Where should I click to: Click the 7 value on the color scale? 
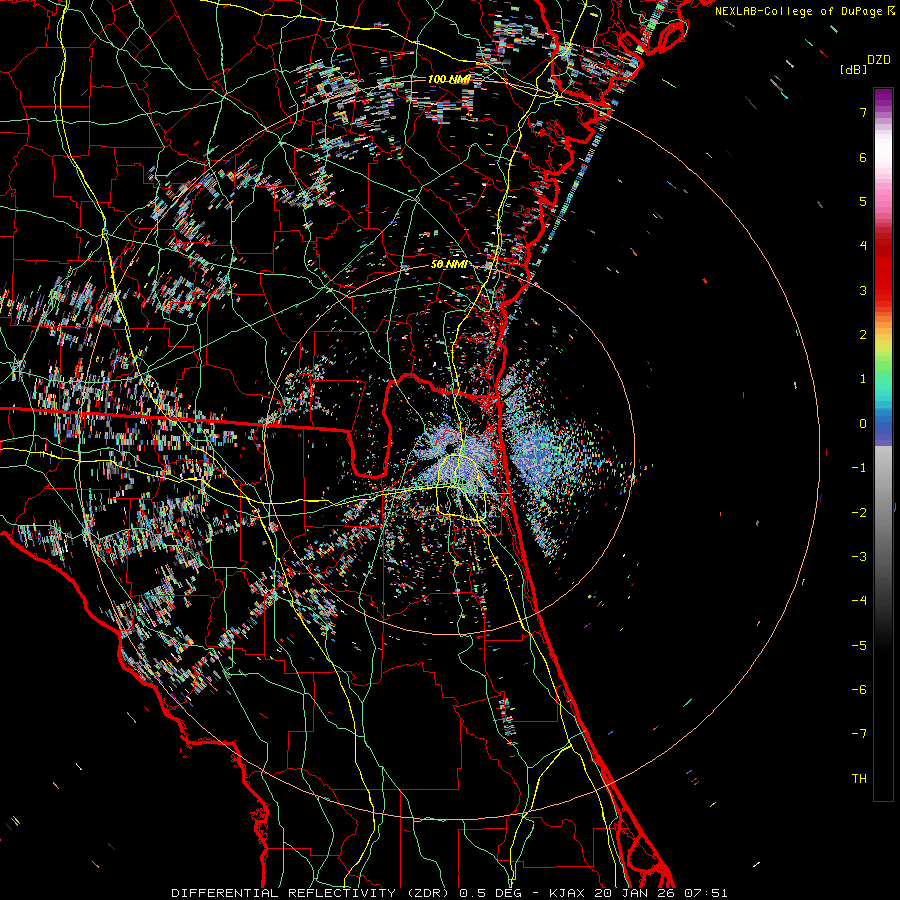[863, 112]
